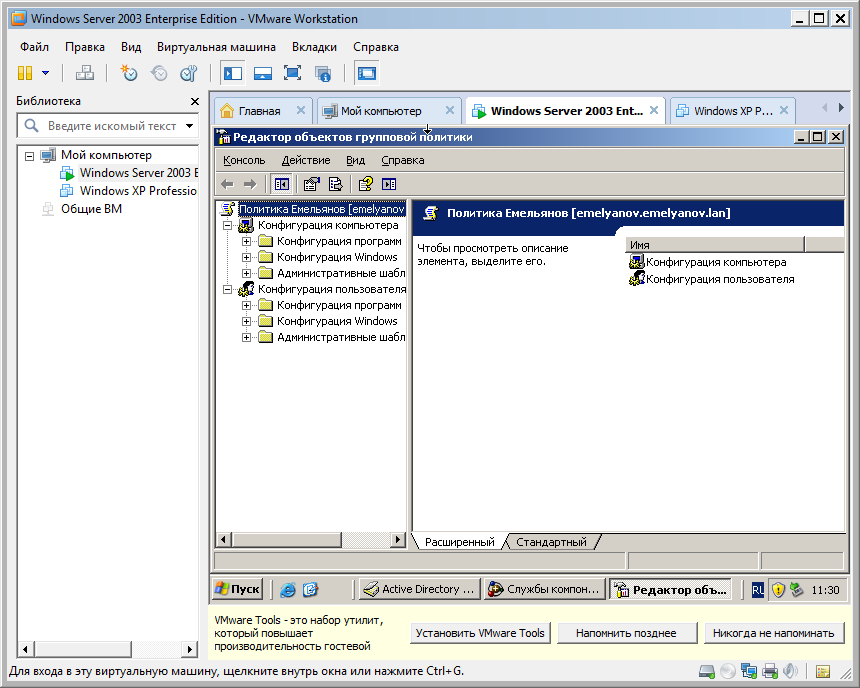Screen dimensions: 860x688
Task: Close the Главная tab
Action: coord(301,110)
